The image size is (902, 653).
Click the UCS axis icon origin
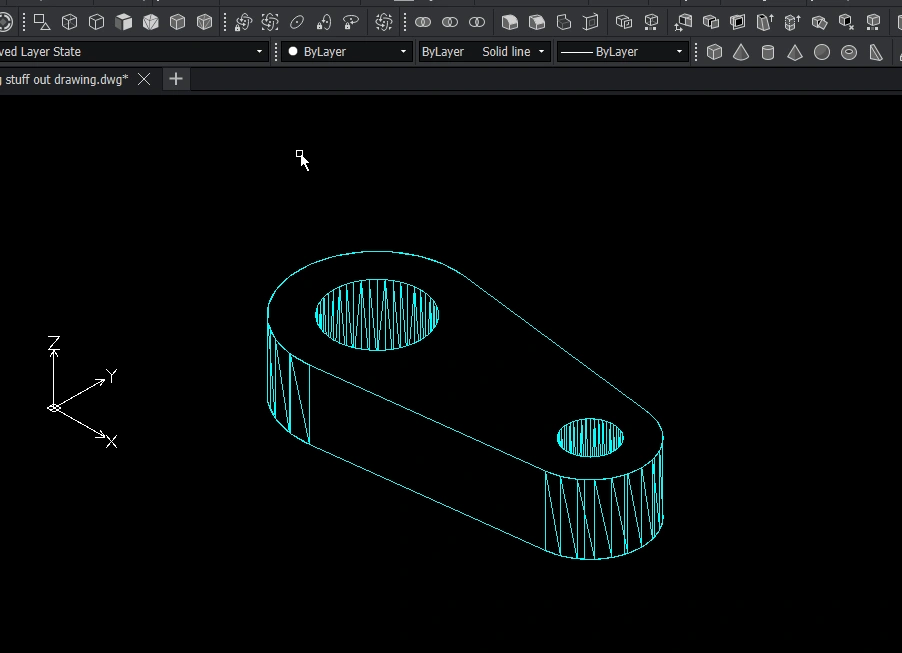[54, 407]
